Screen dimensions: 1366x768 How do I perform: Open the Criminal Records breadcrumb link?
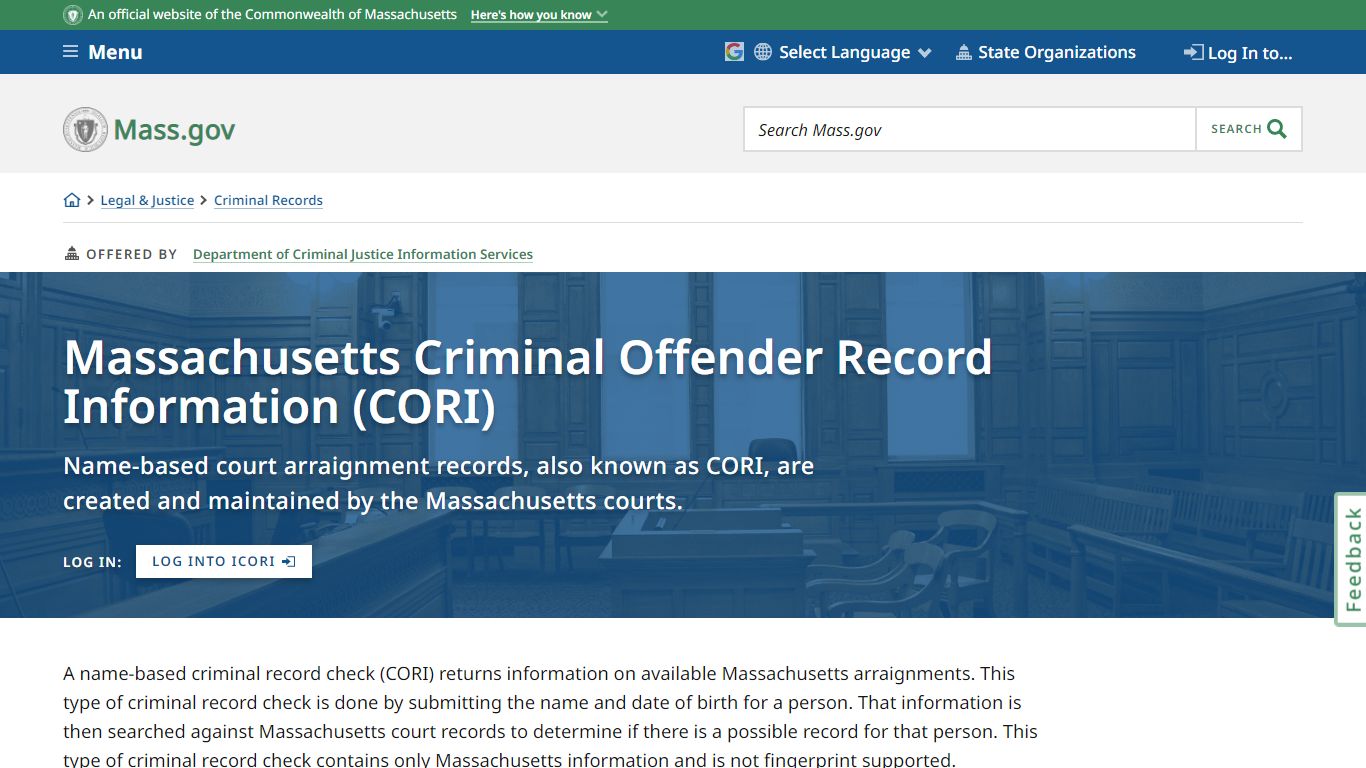coord(268,200)
